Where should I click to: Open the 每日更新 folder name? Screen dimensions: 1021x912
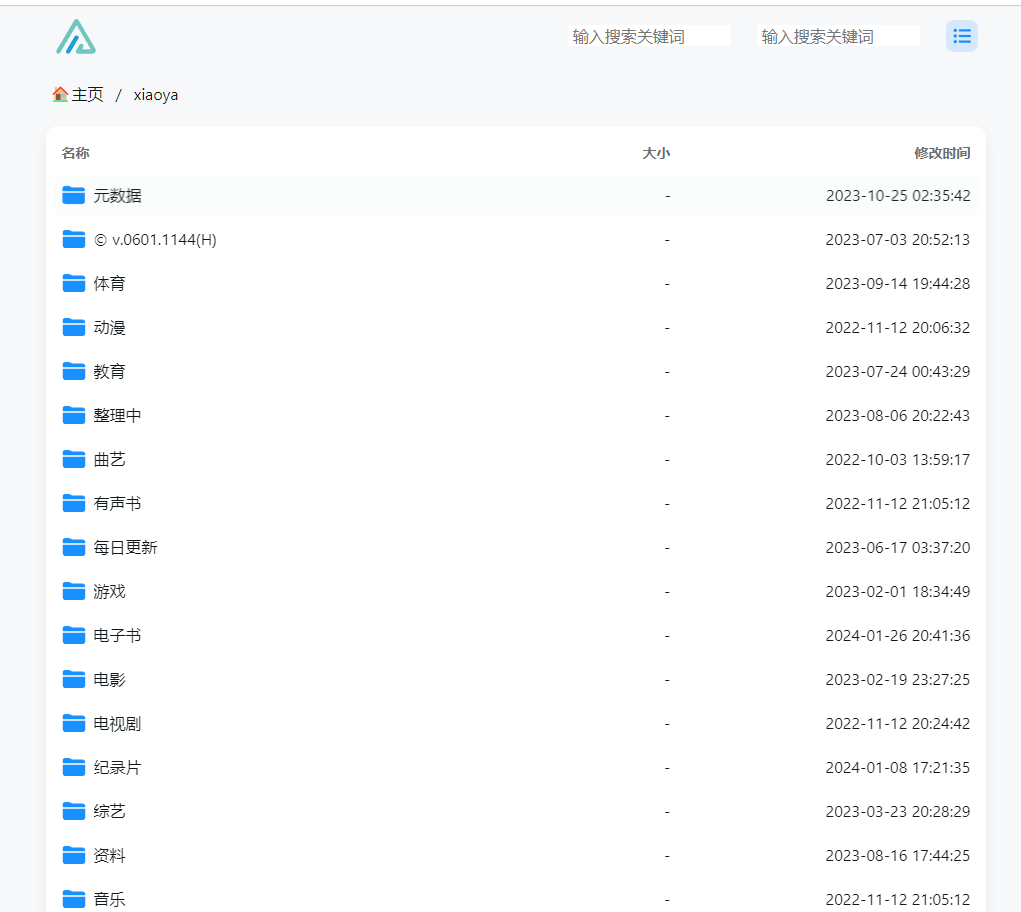126,547
